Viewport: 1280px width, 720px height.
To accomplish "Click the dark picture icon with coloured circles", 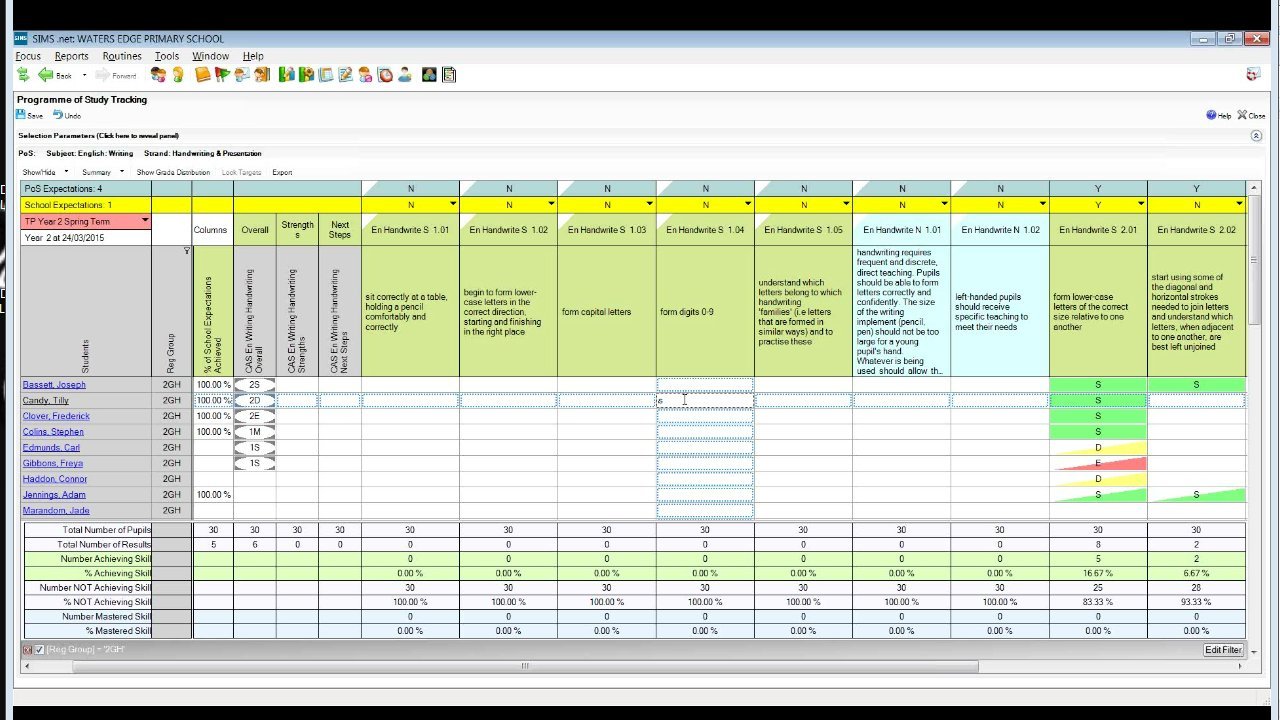I will click(x=429, y=75).
